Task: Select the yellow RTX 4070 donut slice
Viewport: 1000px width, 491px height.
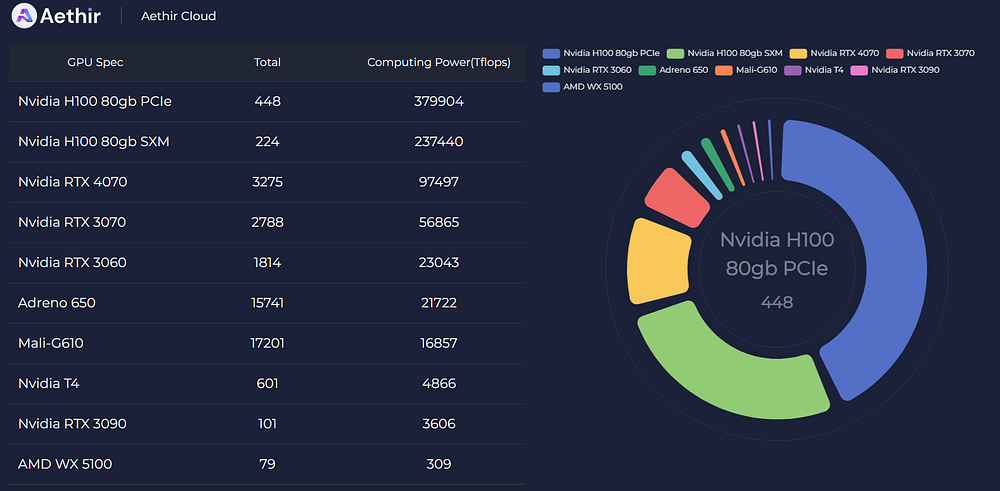Action: click(x=658, y=261)
